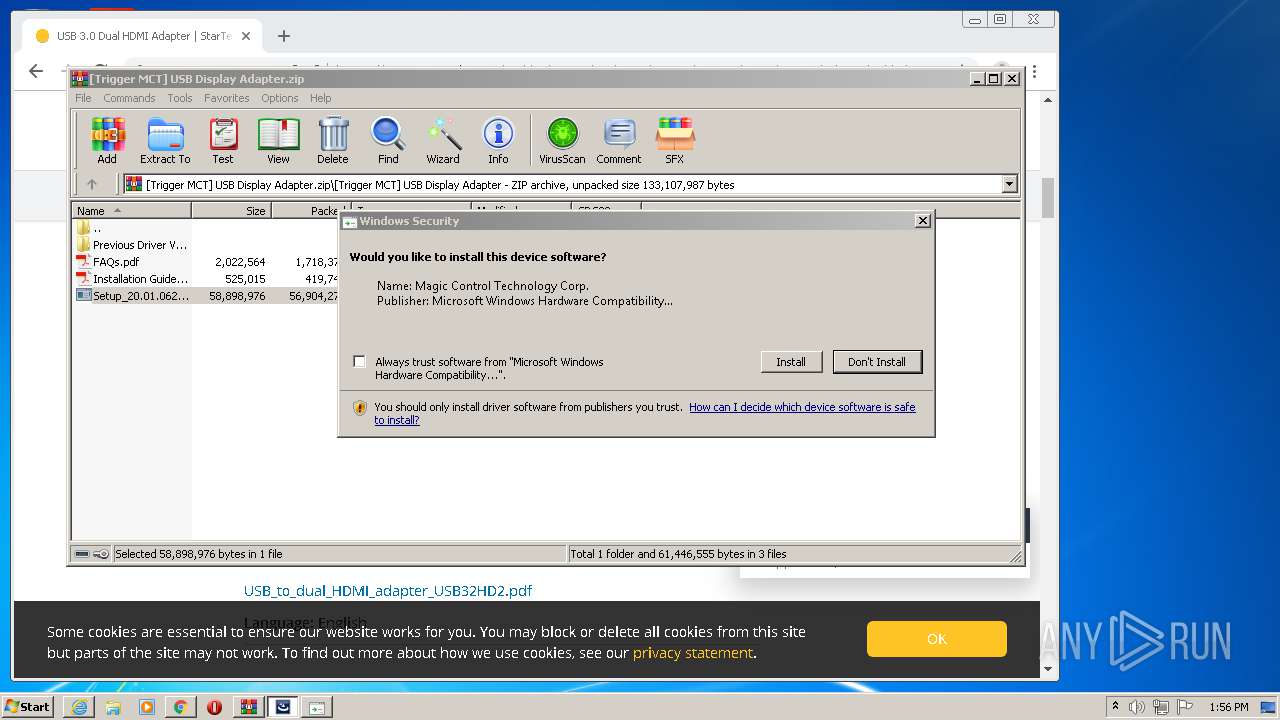Click the Add toolbar icon in WinRAR
This screenshot has height=720, width=1280.
[107, 140]
